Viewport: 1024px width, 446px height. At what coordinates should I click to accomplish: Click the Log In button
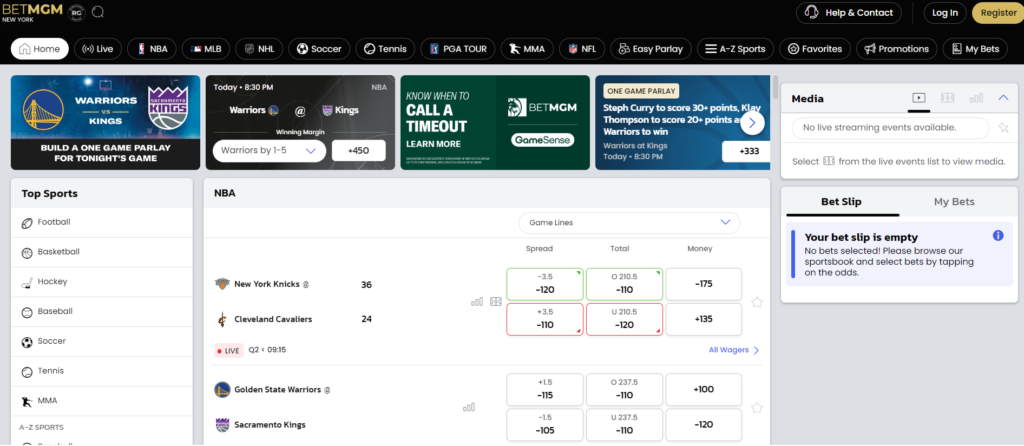point(945,13)
